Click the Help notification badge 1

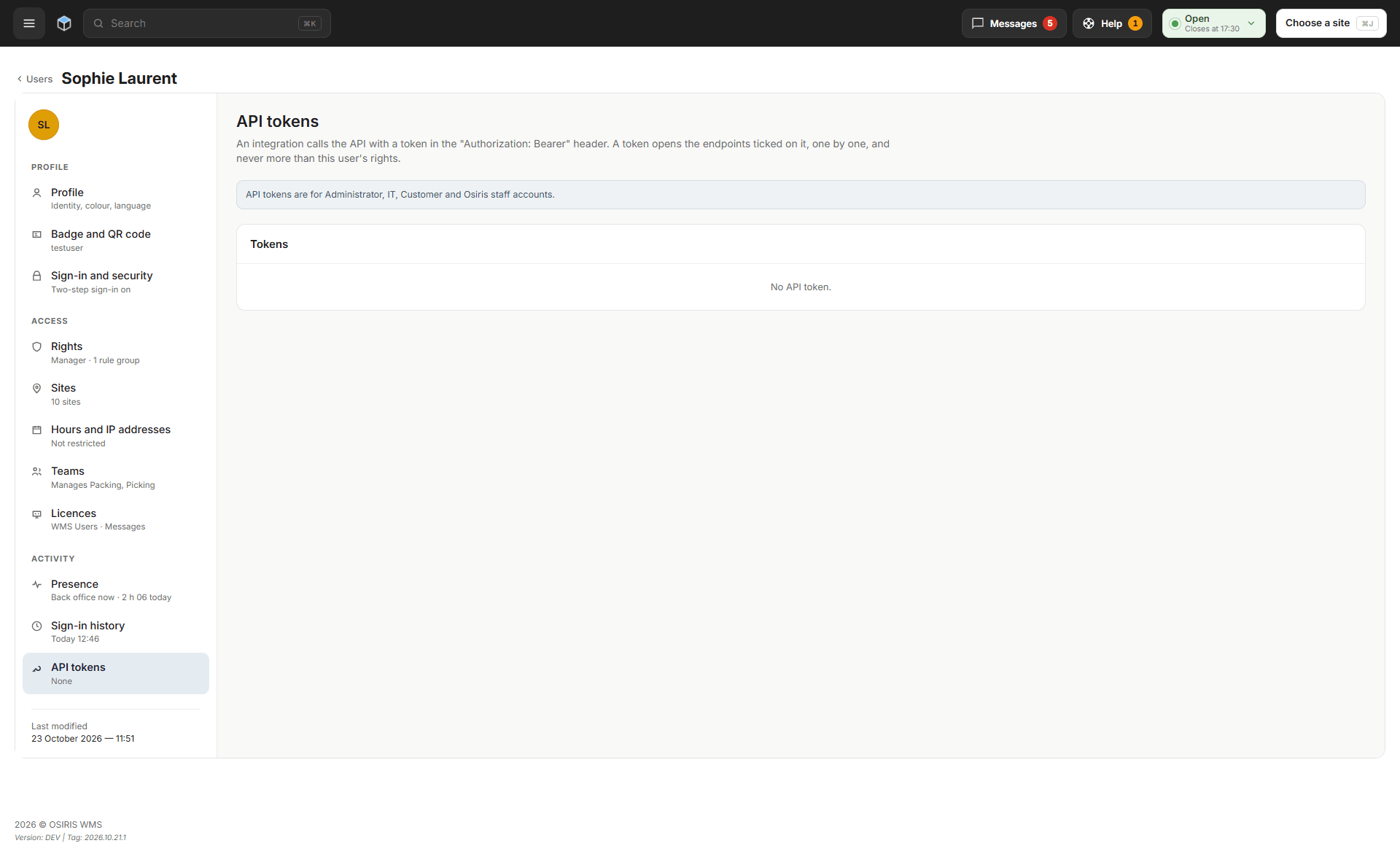point(1135,23)
